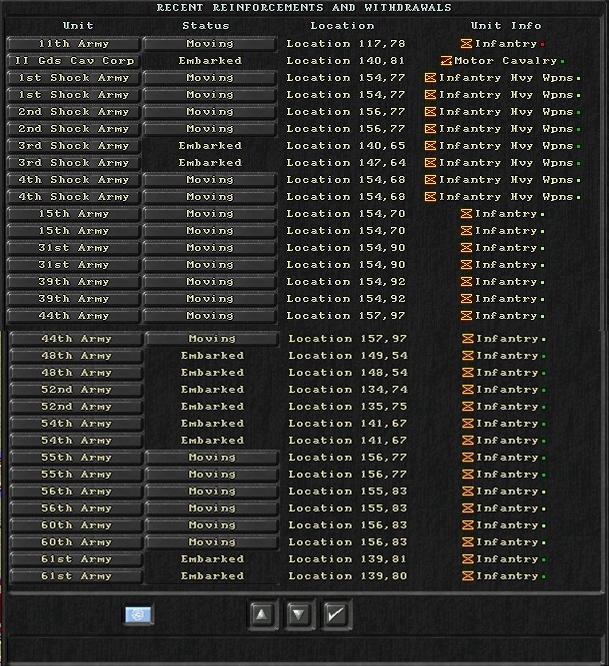Click the Infantry icon in the Location 135,75 row
609x666 pixels.
point(468,406)
